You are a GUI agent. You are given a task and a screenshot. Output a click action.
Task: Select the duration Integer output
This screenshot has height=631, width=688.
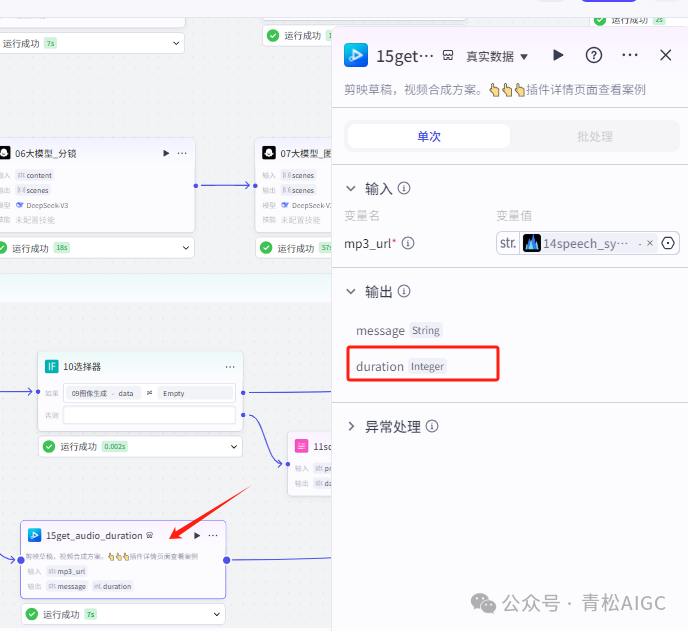pyautogui.click(x=401, y=366)
